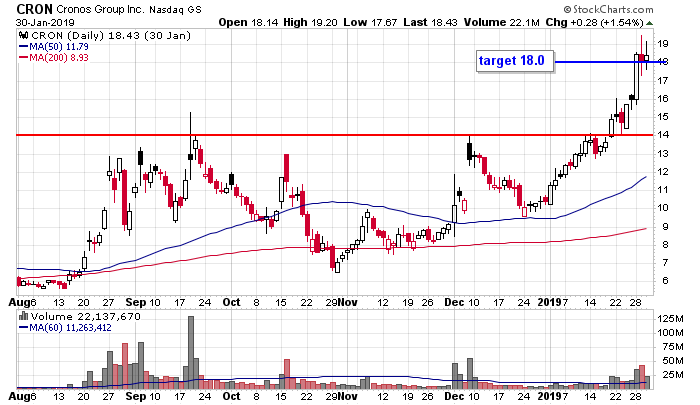Click the CRON ticker symbol heading
700x405 pixels.
(x=34, y=8)
